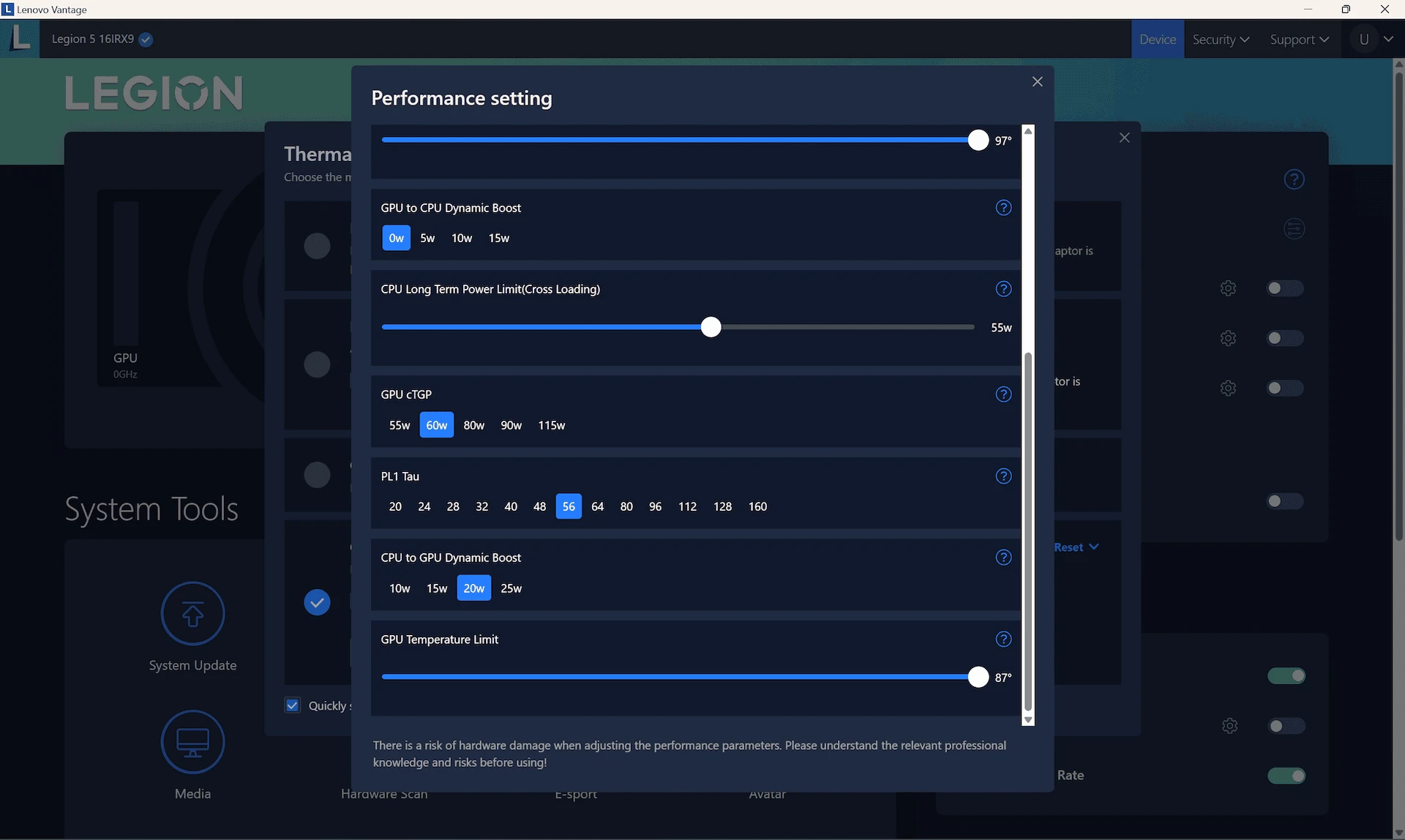Open gear icon near bottom right panel
The height and width of the screenshot is (840, 1405).
(1229, 726)
